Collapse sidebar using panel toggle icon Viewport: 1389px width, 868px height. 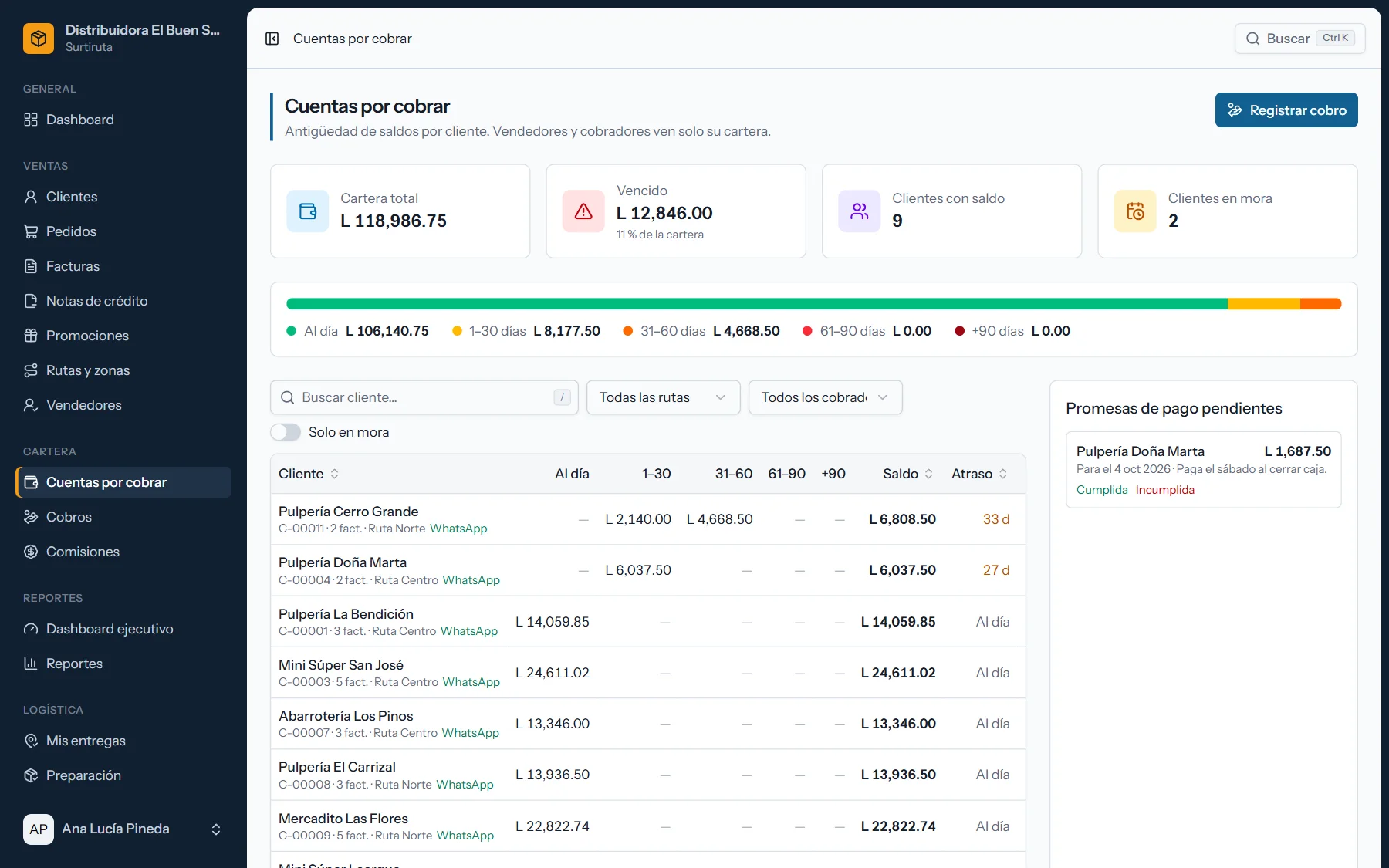[x=272, y=39]
